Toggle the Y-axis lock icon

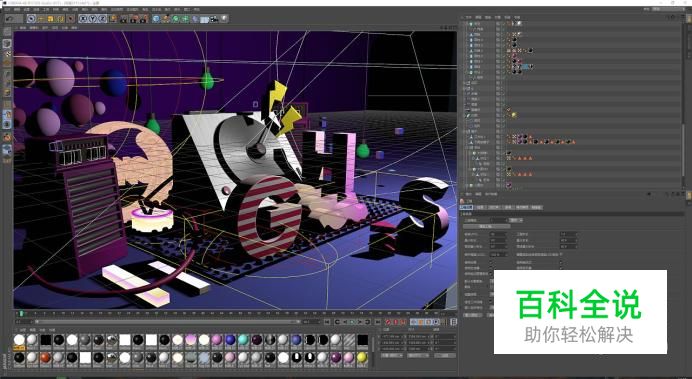coord(93,19)
